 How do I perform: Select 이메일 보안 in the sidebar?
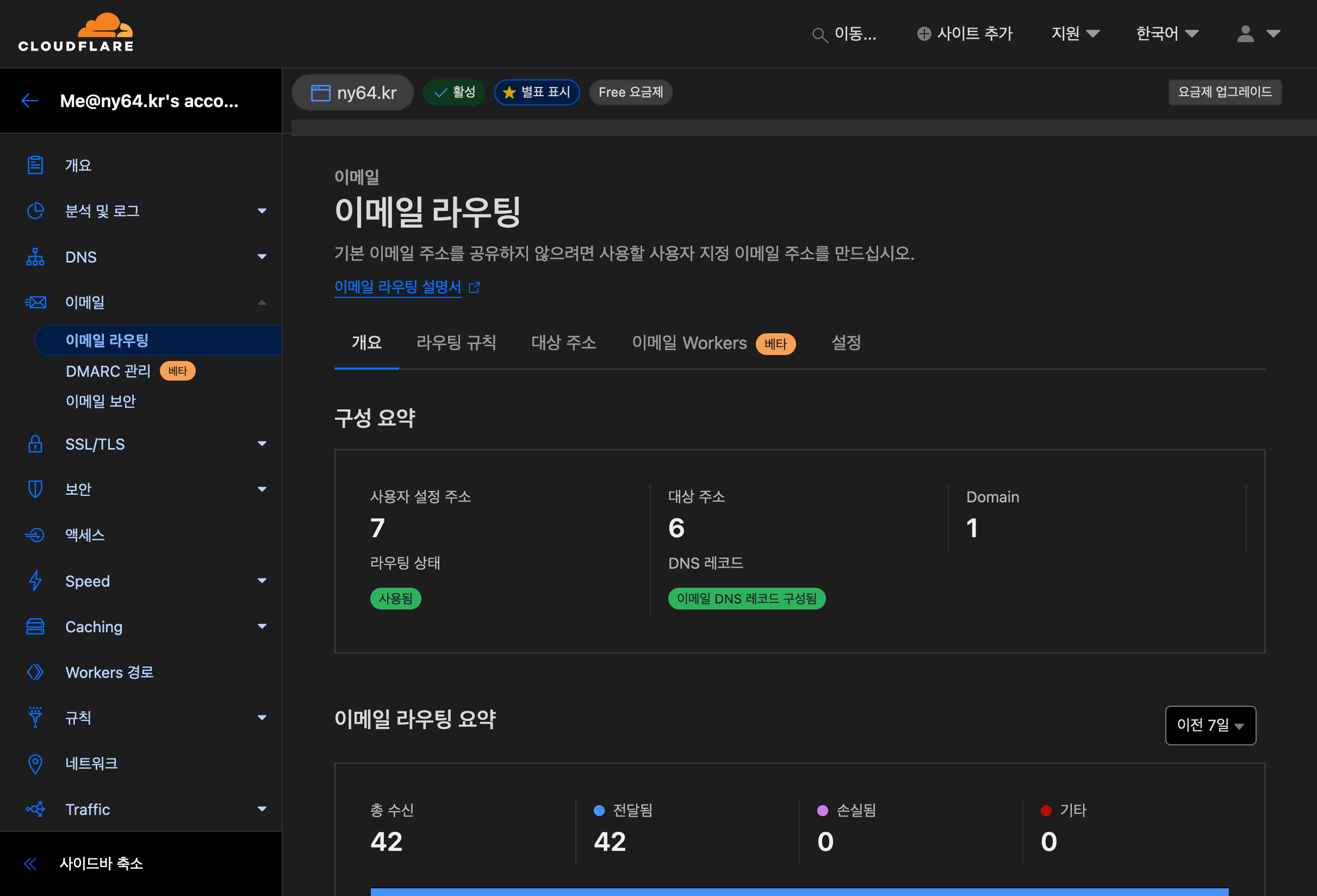tap(101, 401)
